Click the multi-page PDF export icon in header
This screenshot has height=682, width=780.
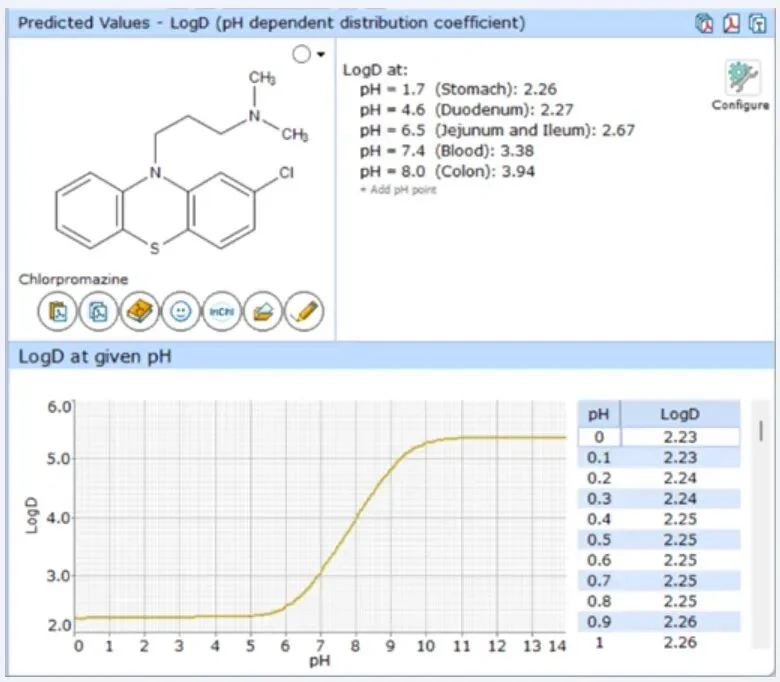coord(704,23)
